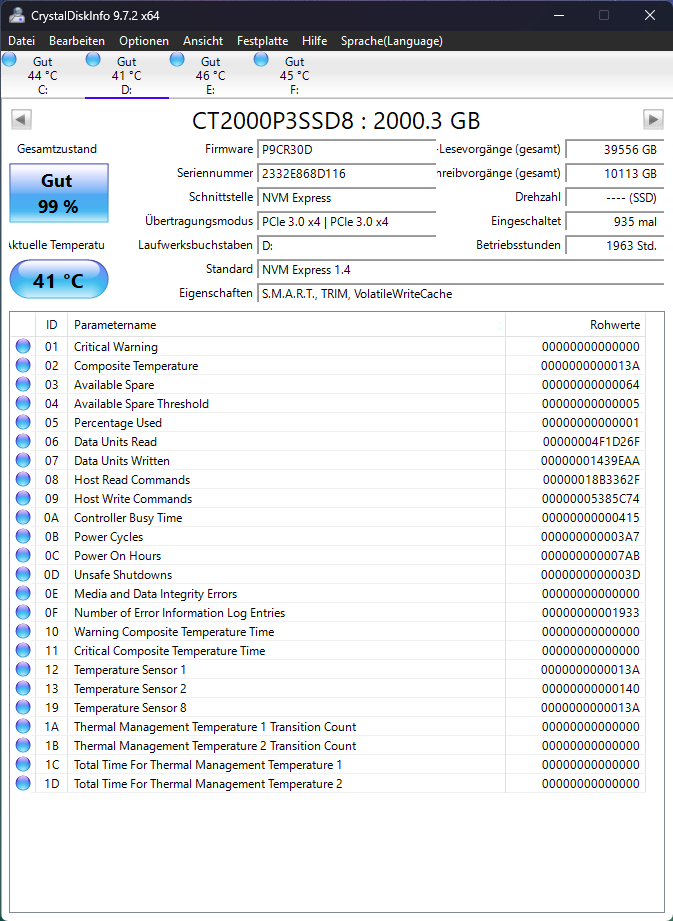Click status orb for Power On Hours row
Viewport: 673px width, 921px height.
point(23,556)
